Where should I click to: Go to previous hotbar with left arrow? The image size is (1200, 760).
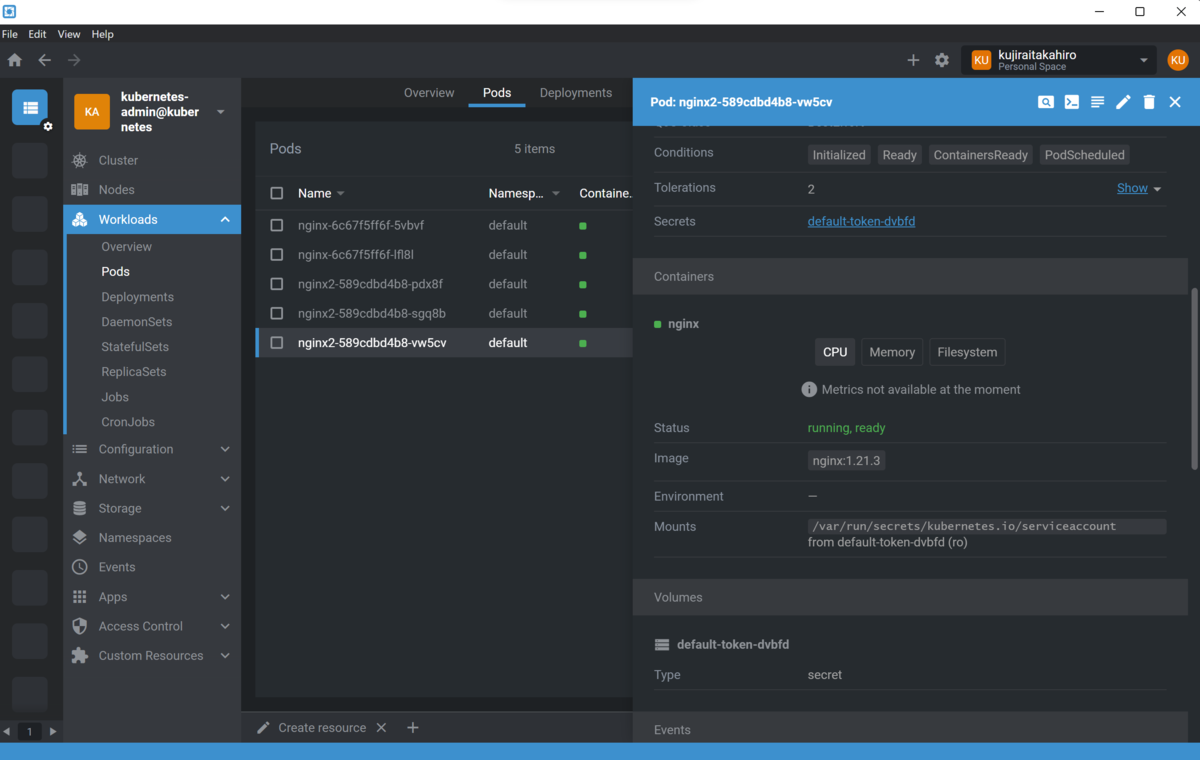point(8,732)
